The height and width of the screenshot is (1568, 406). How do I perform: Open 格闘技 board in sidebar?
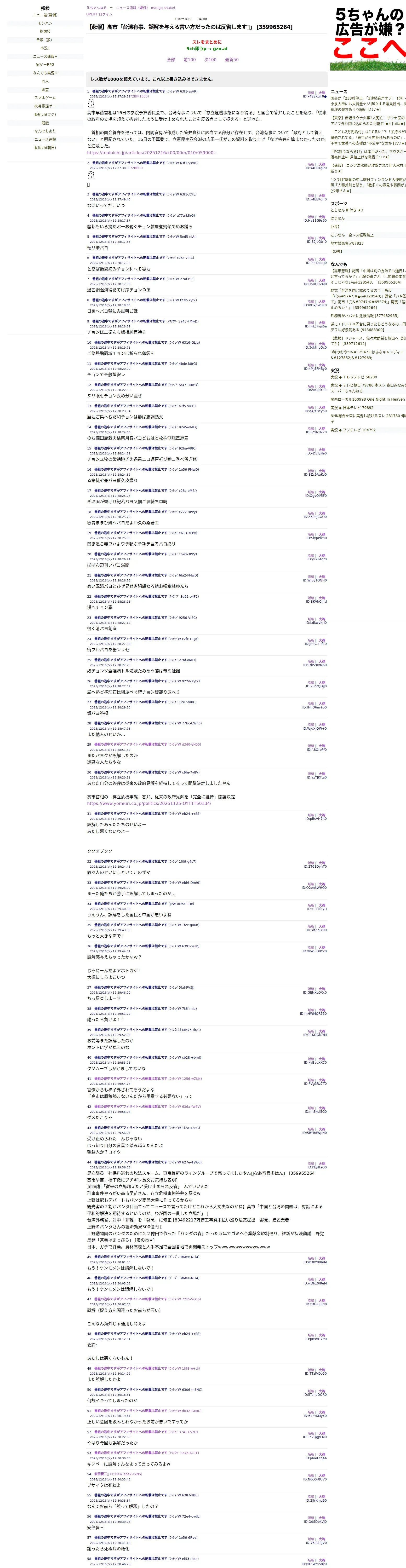point(45,32)
